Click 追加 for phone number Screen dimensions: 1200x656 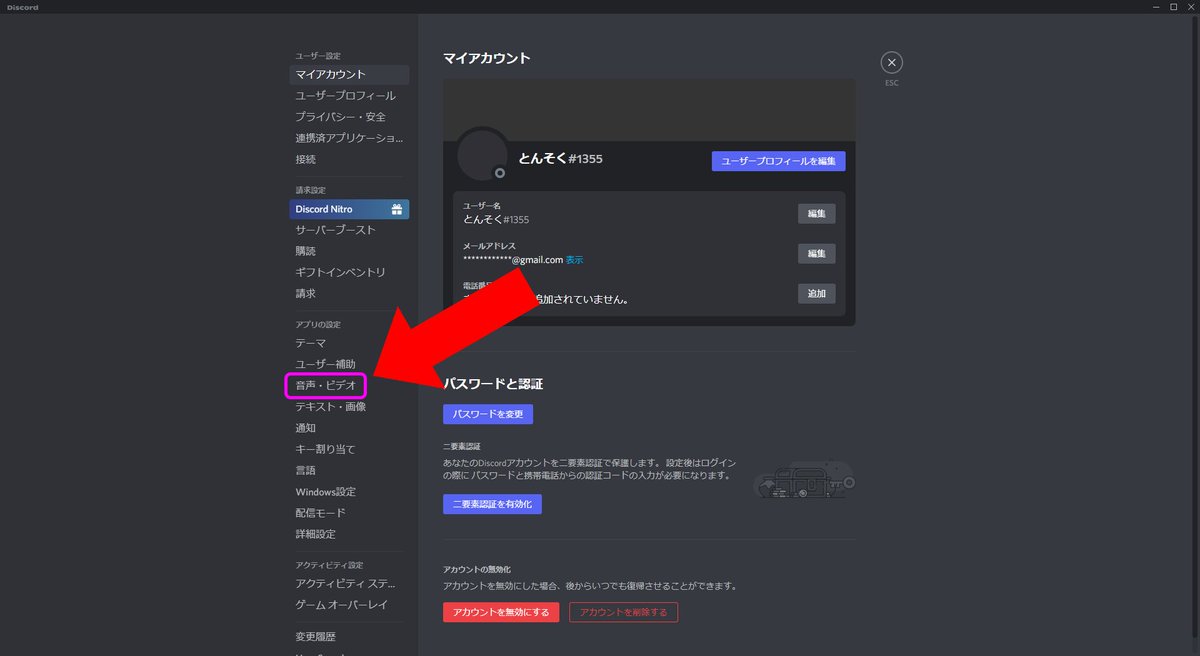tap(816, 294)
